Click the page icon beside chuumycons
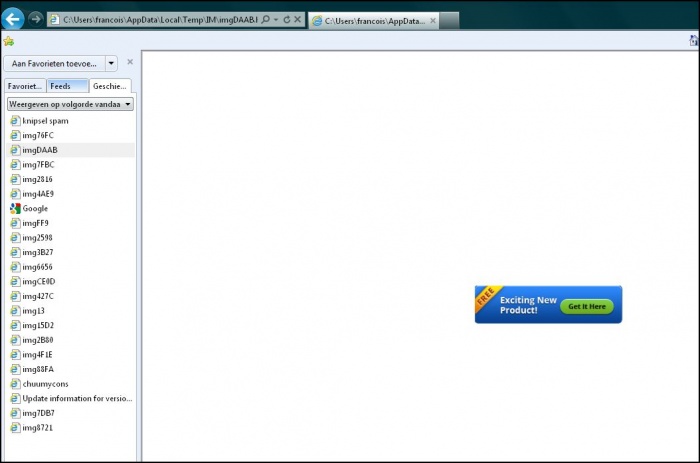 point(15,384)
